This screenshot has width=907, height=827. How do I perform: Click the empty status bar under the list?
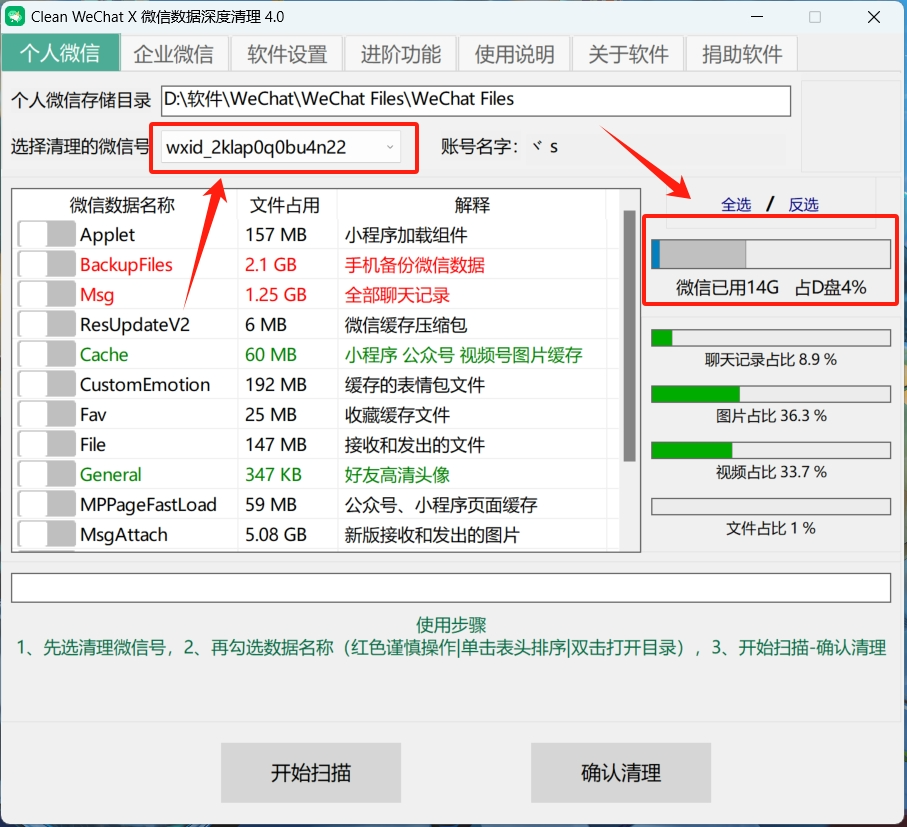point(451,588)
